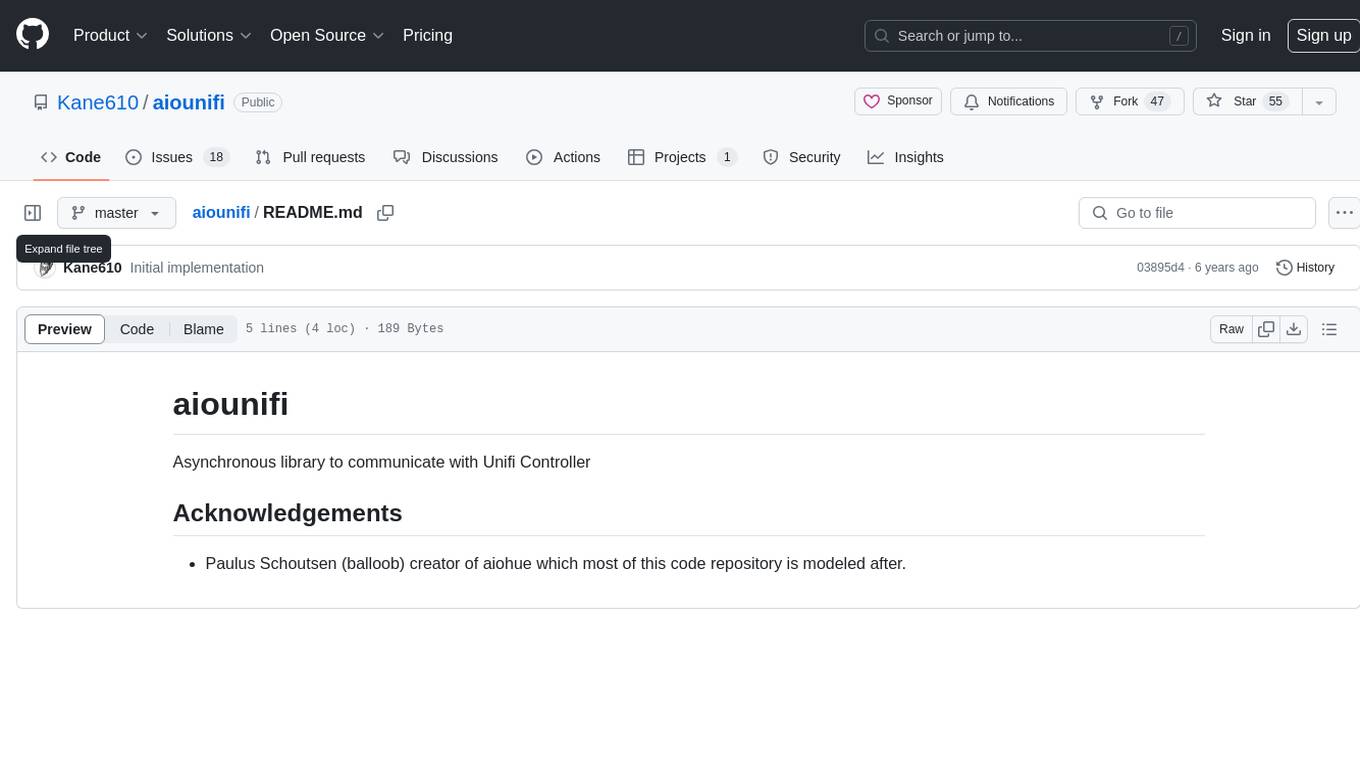Focus the Search or jump to field
The width and height of the screenshot is (1360, 764).
tap(1032, 36)
